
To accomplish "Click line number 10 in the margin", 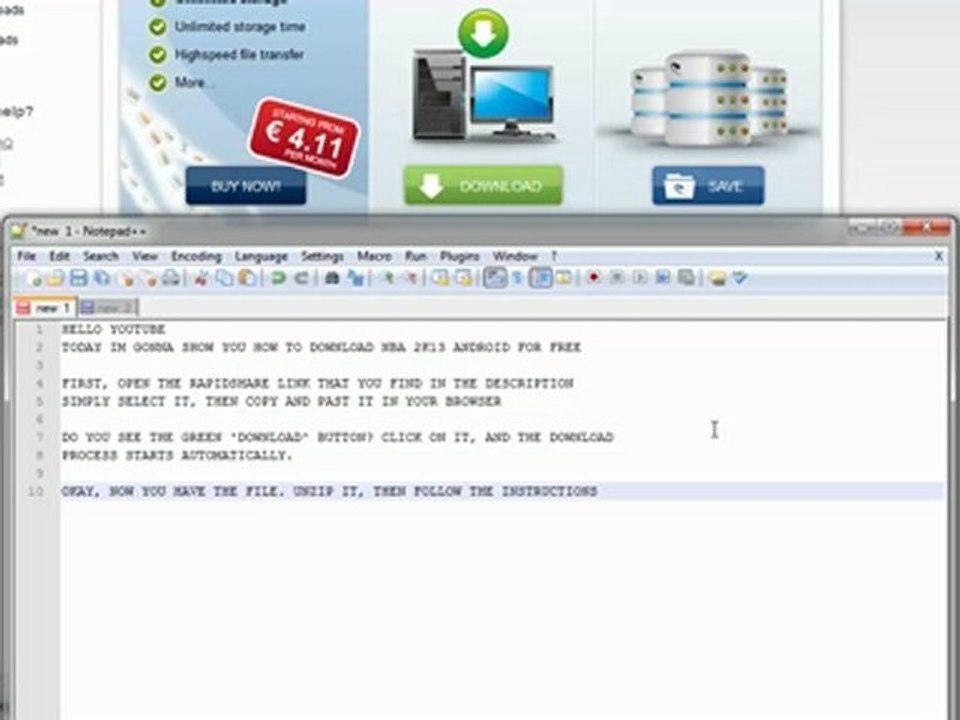I will coord(36,492).
